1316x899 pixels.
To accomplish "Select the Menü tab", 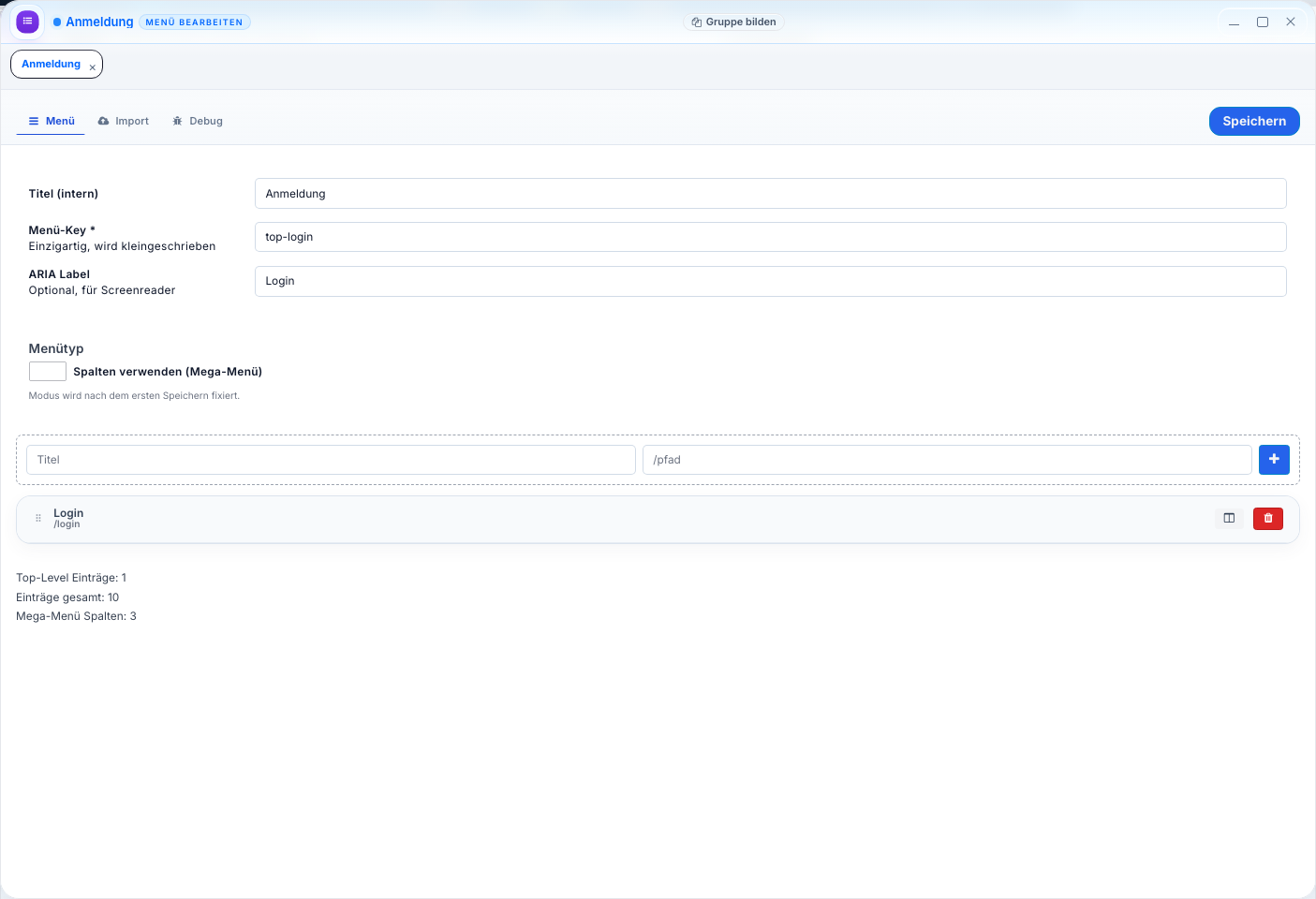I will click(52, 121).
